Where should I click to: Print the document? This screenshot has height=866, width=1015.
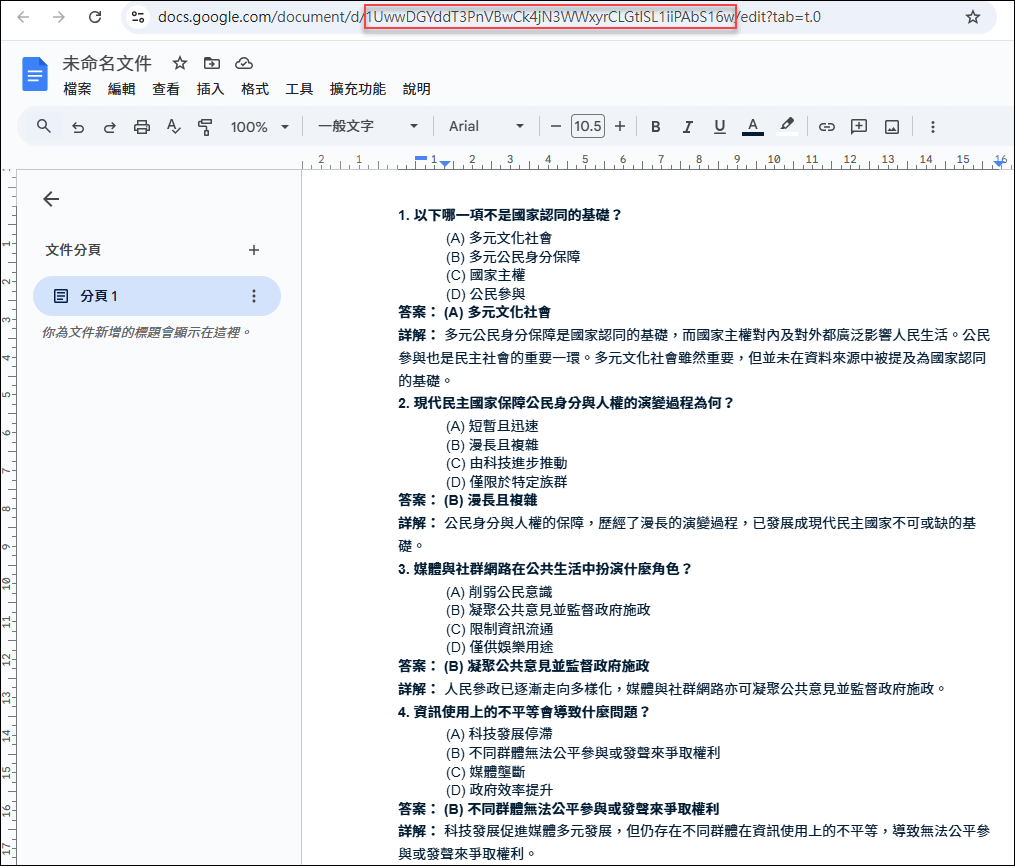[142, 127]
